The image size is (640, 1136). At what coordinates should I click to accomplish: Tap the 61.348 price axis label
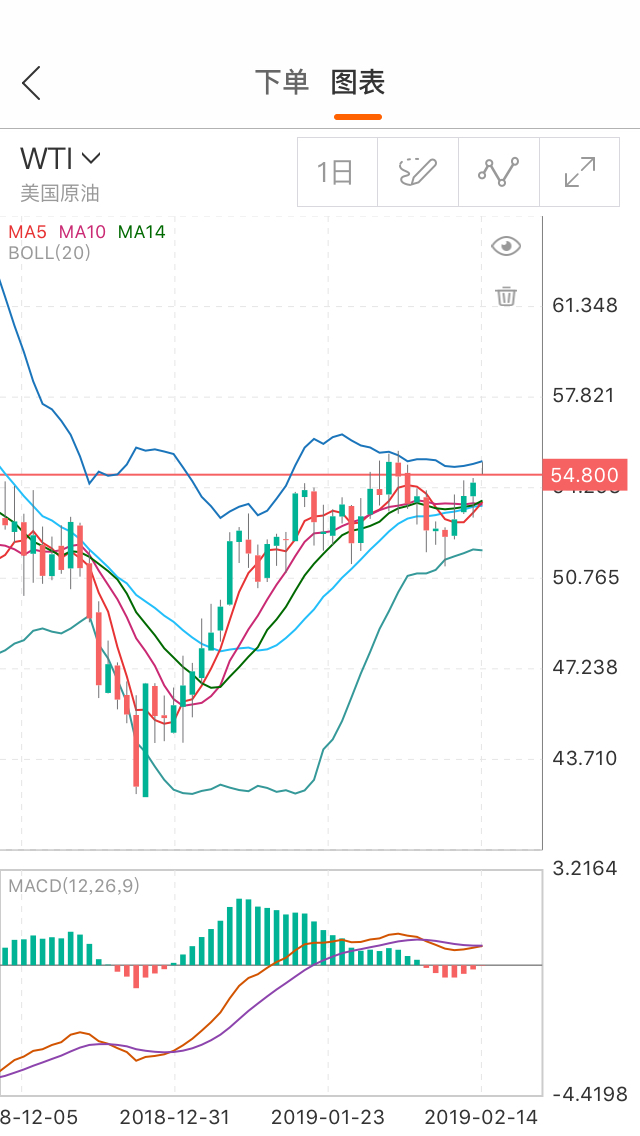[585, 305]
